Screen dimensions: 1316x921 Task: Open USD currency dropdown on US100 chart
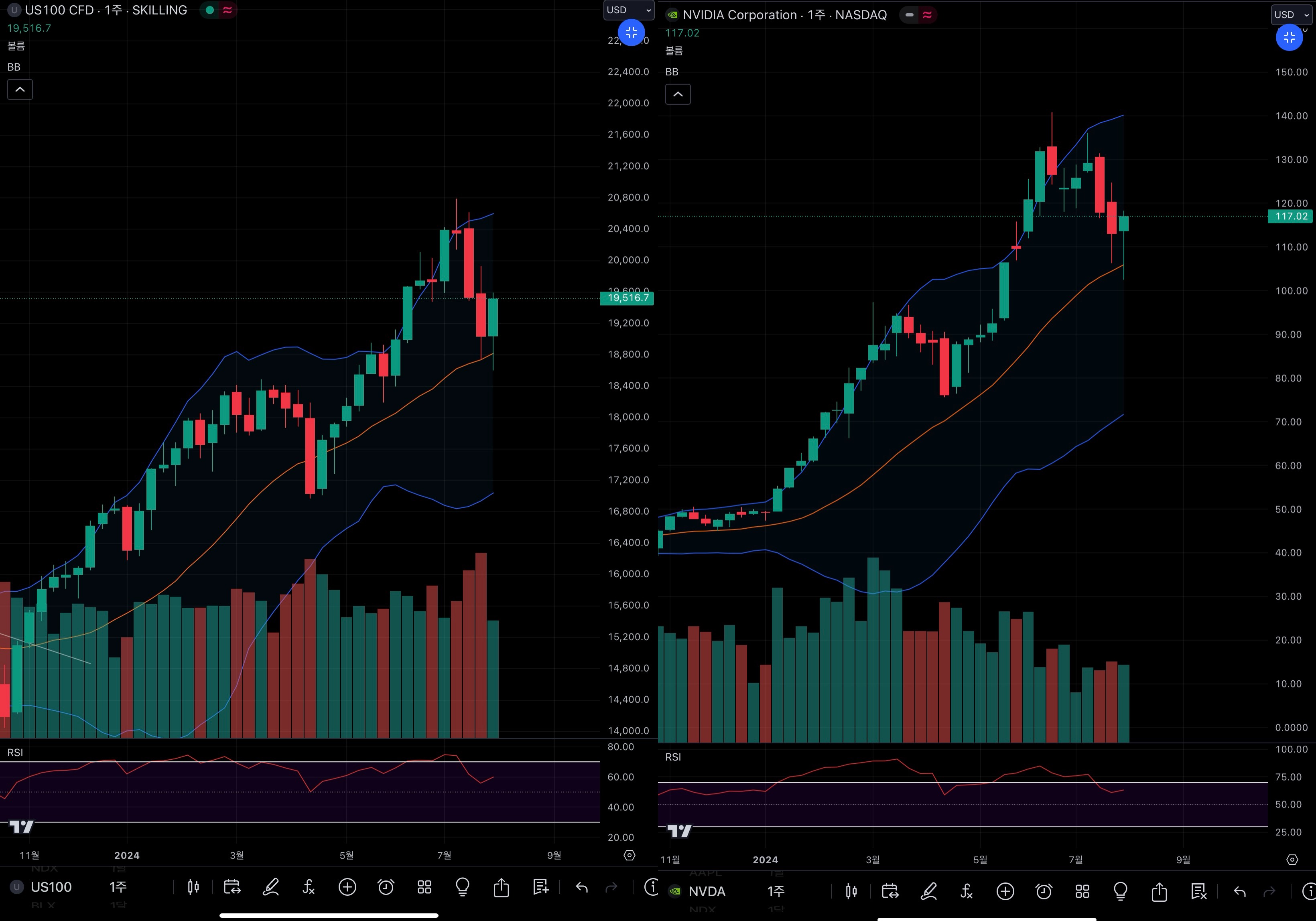[x=629, y=10]
